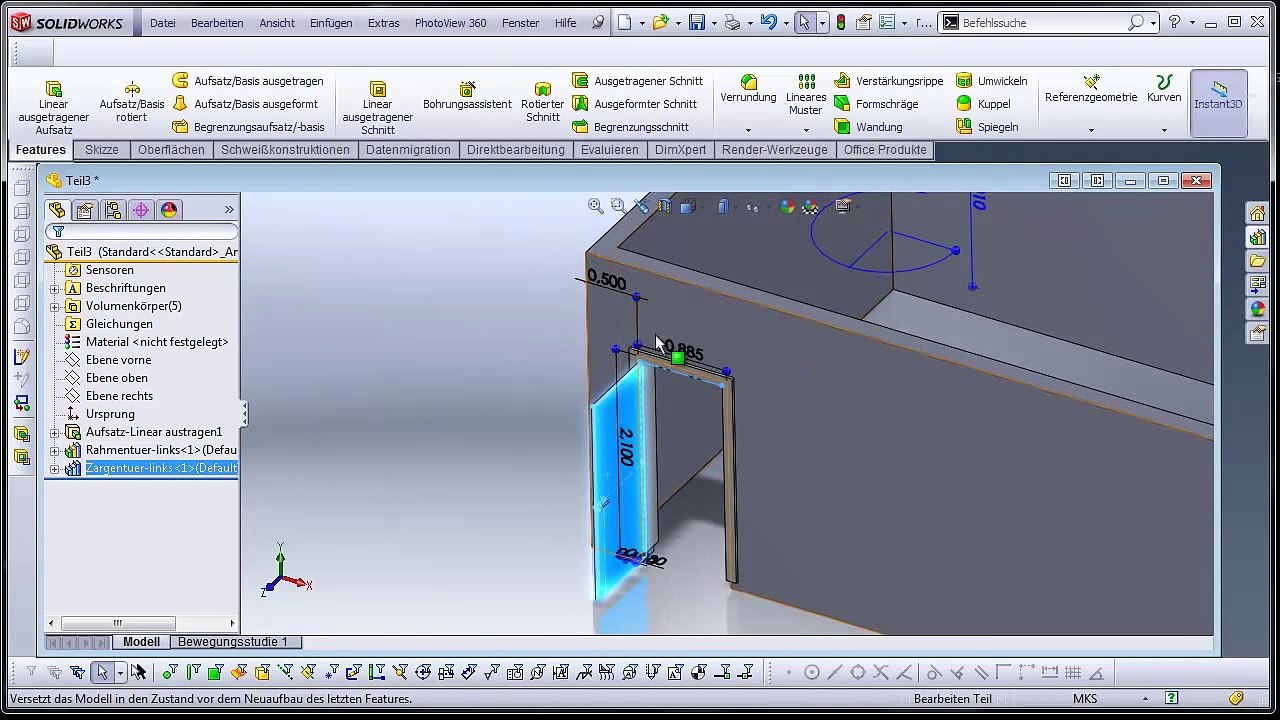Open the Verrundung dropdown arrow
Viewport: 1280px width, 720px height.
(x=748, y=130)
